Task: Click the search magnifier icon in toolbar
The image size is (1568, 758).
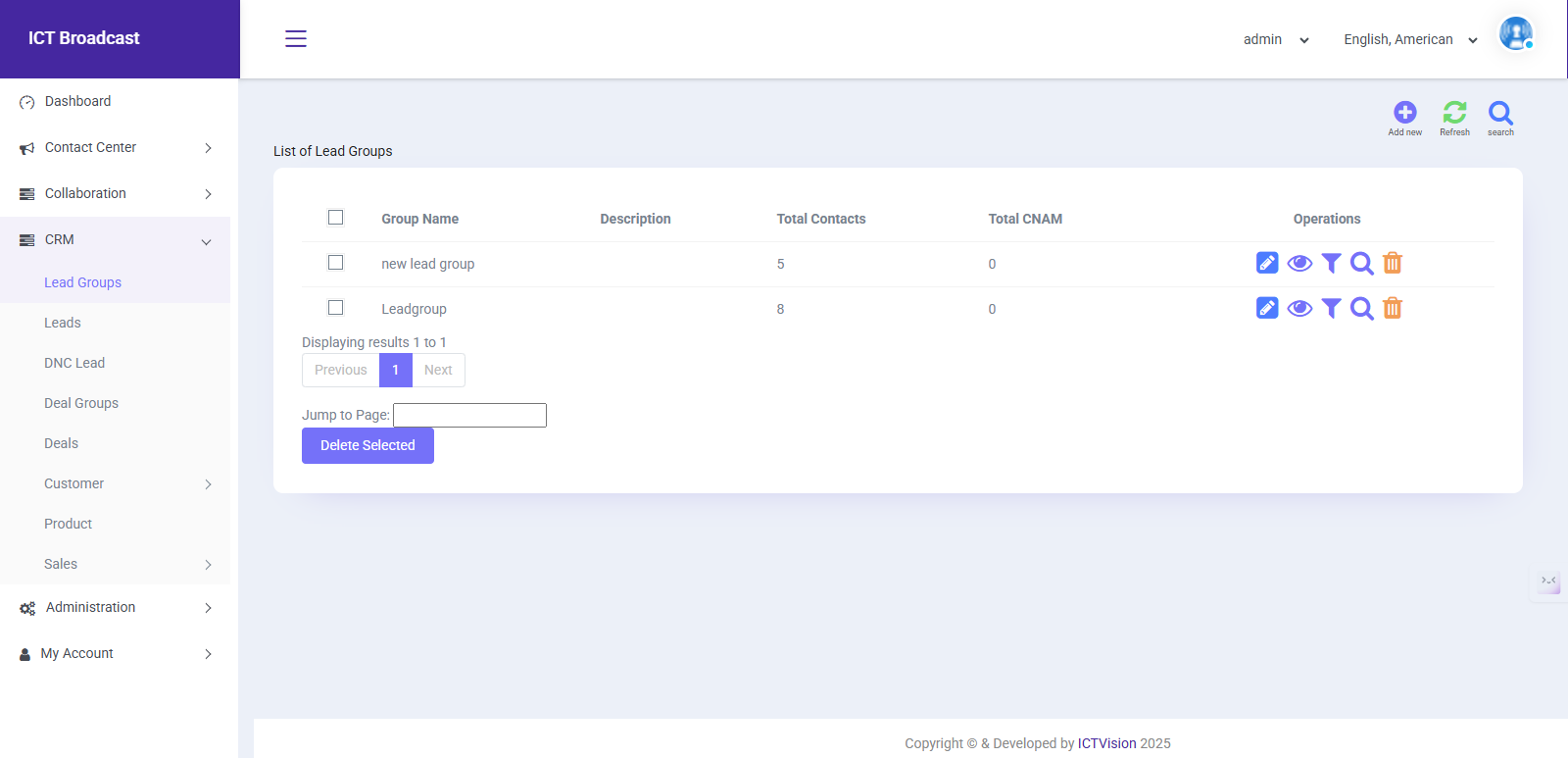Action: pyautogui.click(x=1500, y=112)
